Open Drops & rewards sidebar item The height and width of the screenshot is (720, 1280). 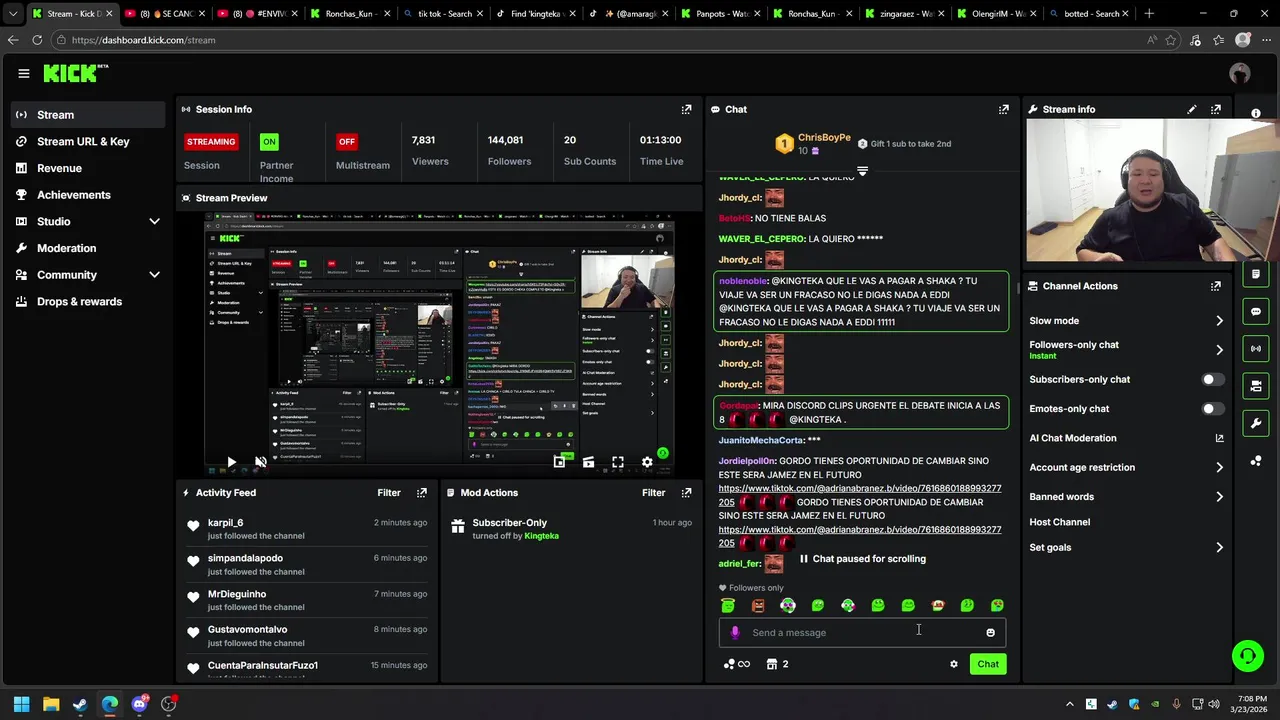(88, 302)
